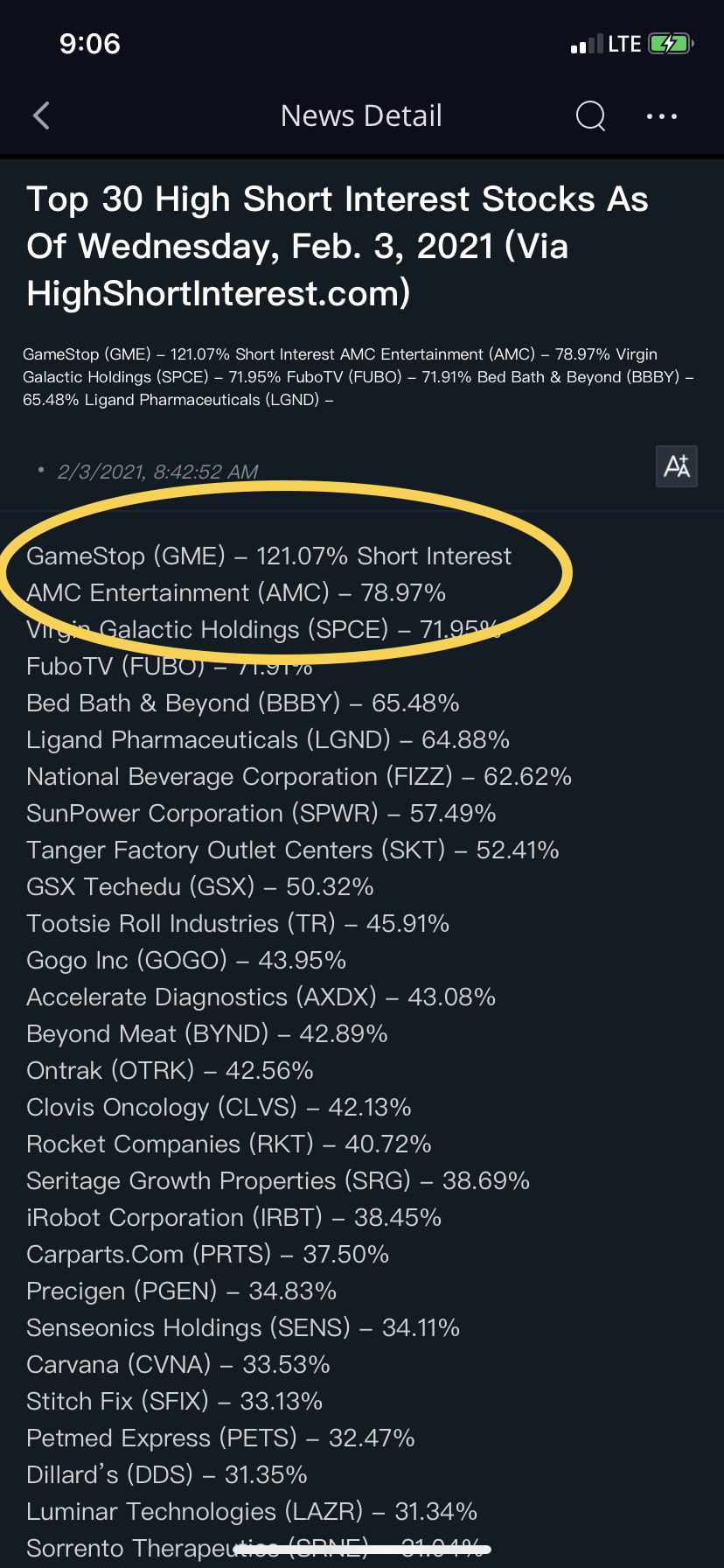Tap the Bed Bath & Beyond (BBBY) entry

click(242, 703)
